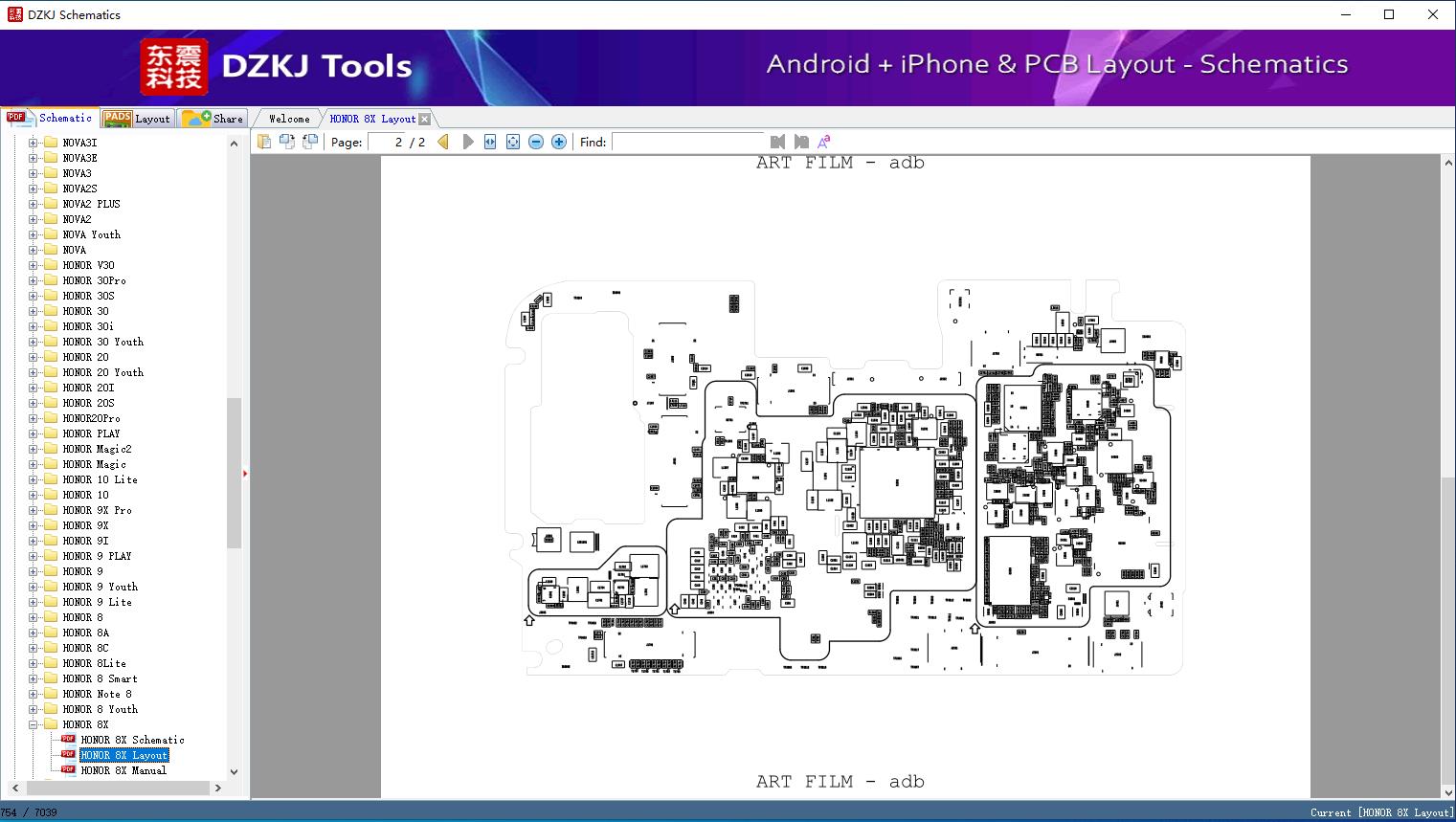This screenshot has width=1456, height=822.
Task: Expand the HONOR 10 Lite folder
Action: pos(34,479)
